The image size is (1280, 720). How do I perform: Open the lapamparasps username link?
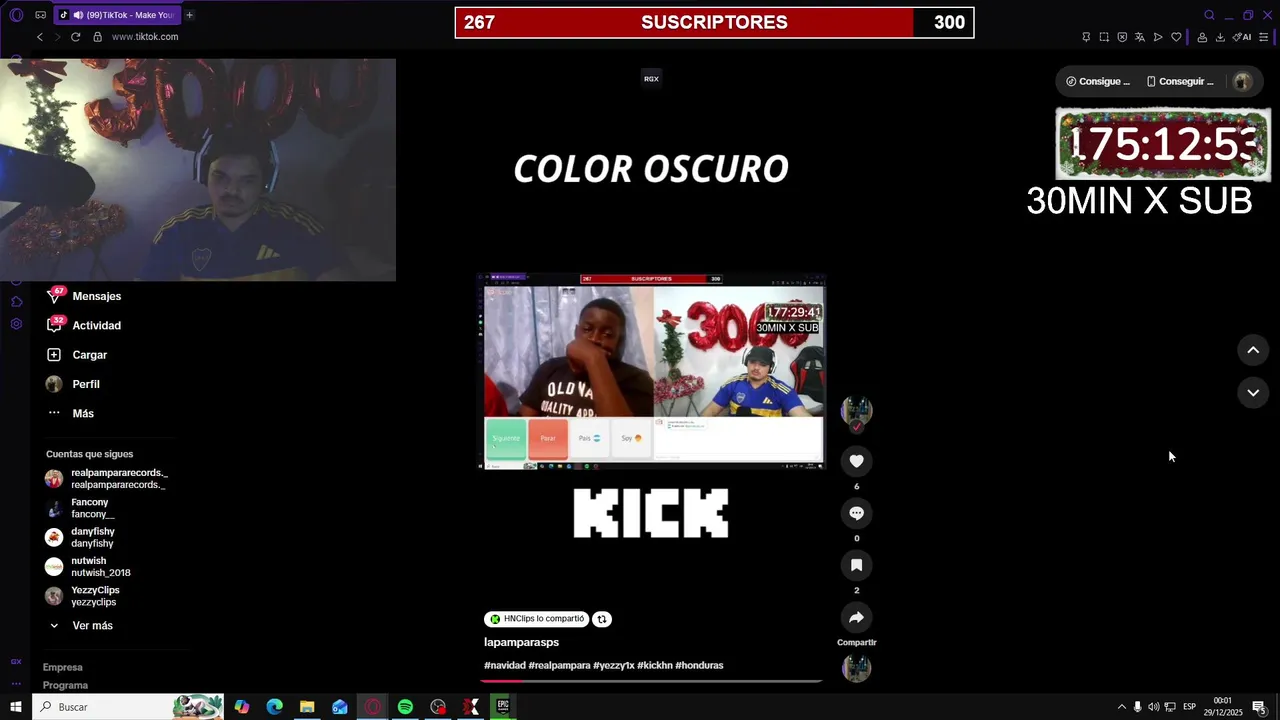pyautogui.click(x=521, y=642)
